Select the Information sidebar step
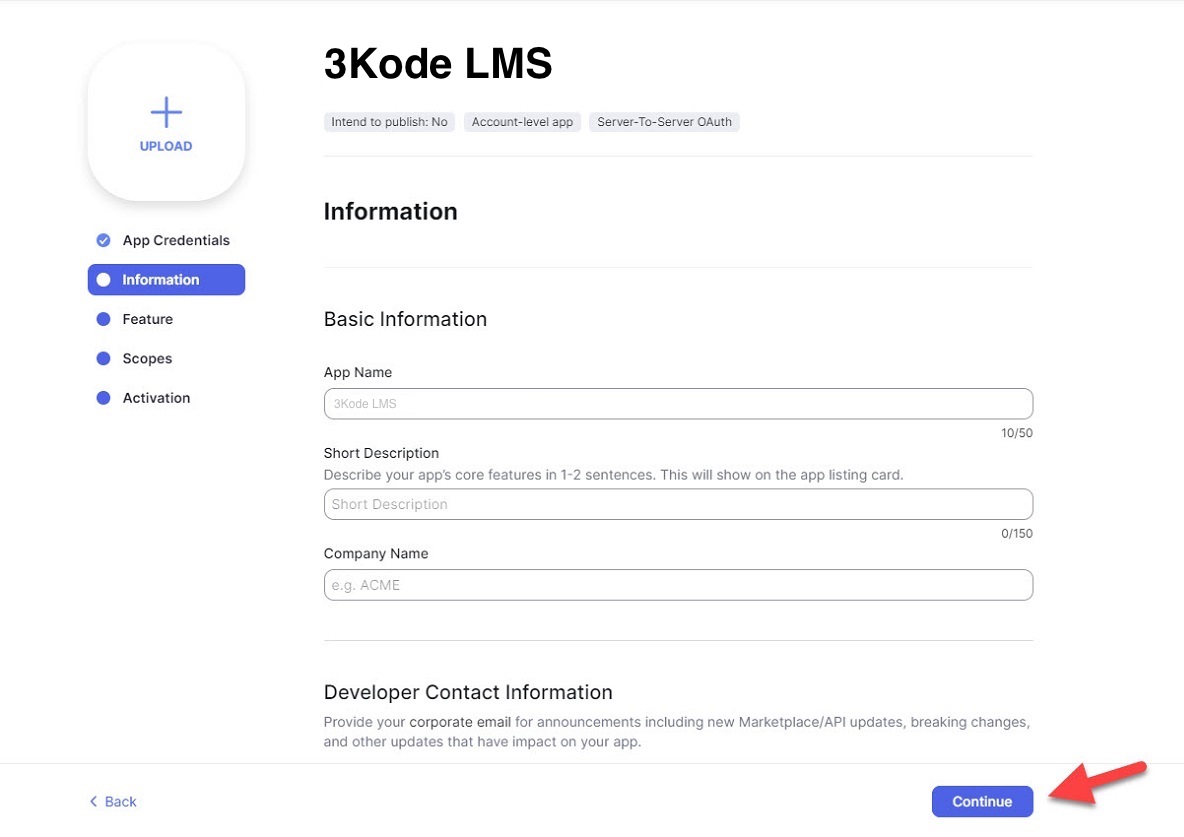 (161, 280)
